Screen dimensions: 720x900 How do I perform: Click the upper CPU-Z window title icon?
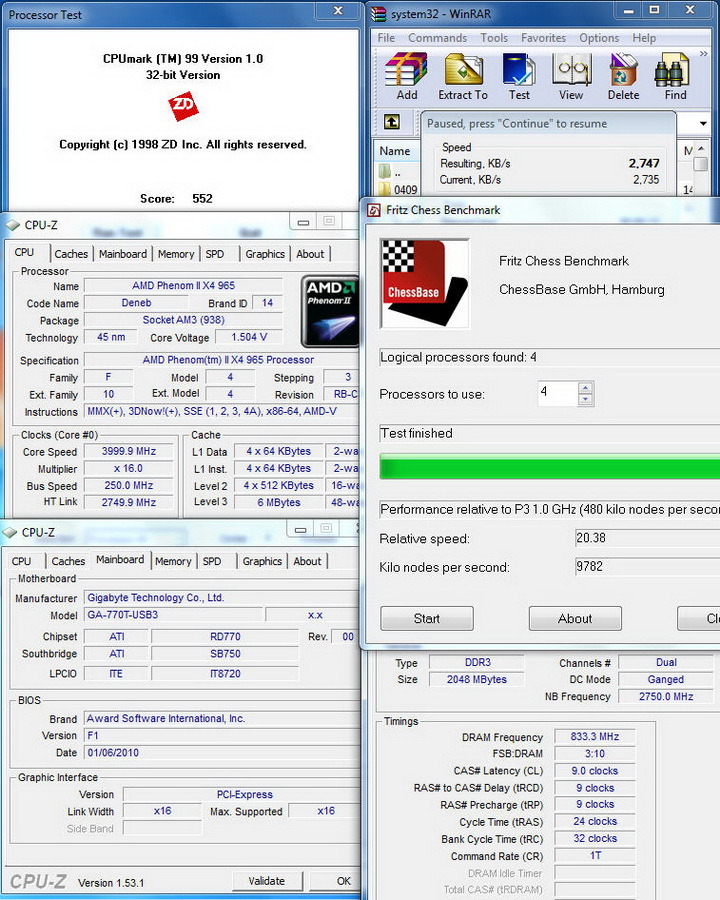13,225
